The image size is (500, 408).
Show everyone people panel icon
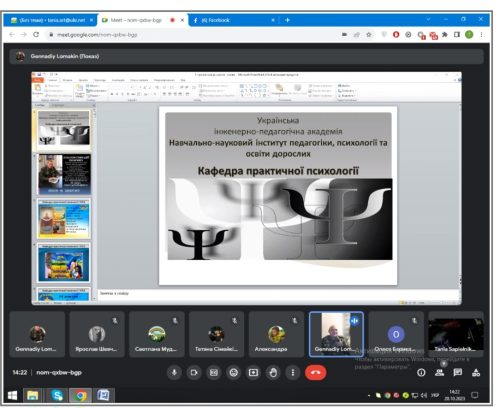440,372
